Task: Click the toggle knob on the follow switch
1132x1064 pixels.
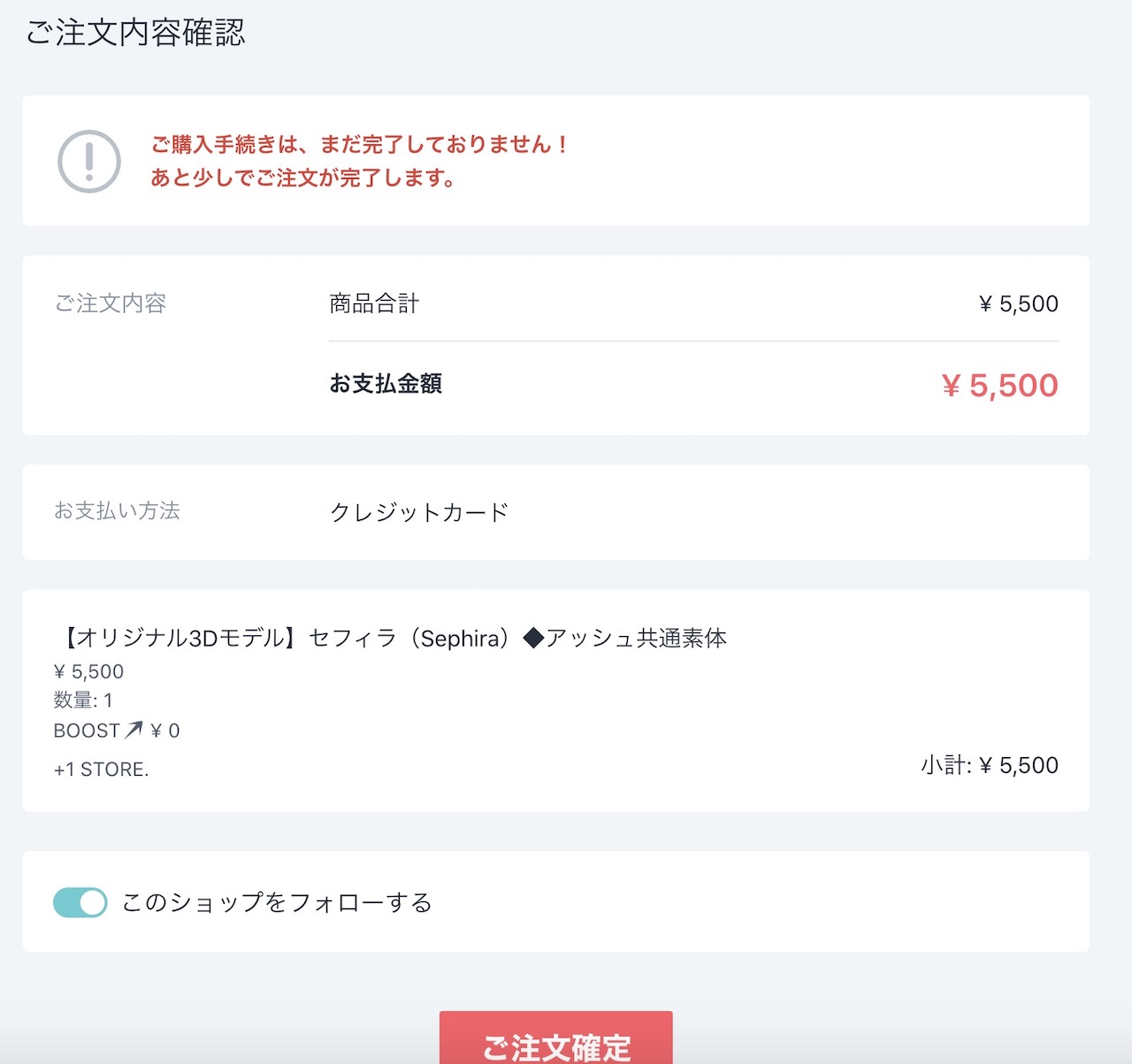Action: pos(91,902)
